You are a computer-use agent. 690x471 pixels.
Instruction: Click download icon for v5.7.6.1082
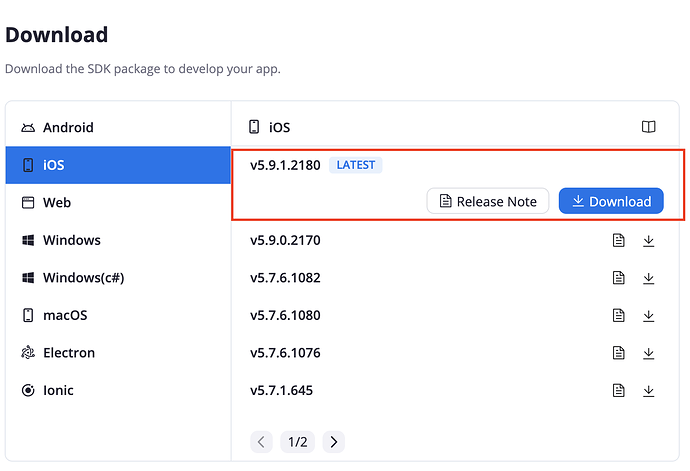click(648, 278)
